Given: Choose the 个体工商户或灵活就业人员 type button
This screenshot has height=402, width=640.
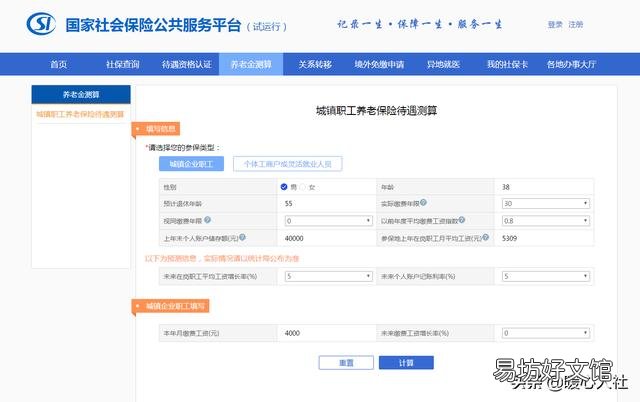Looking at the screenshot, I should (287, 164).
